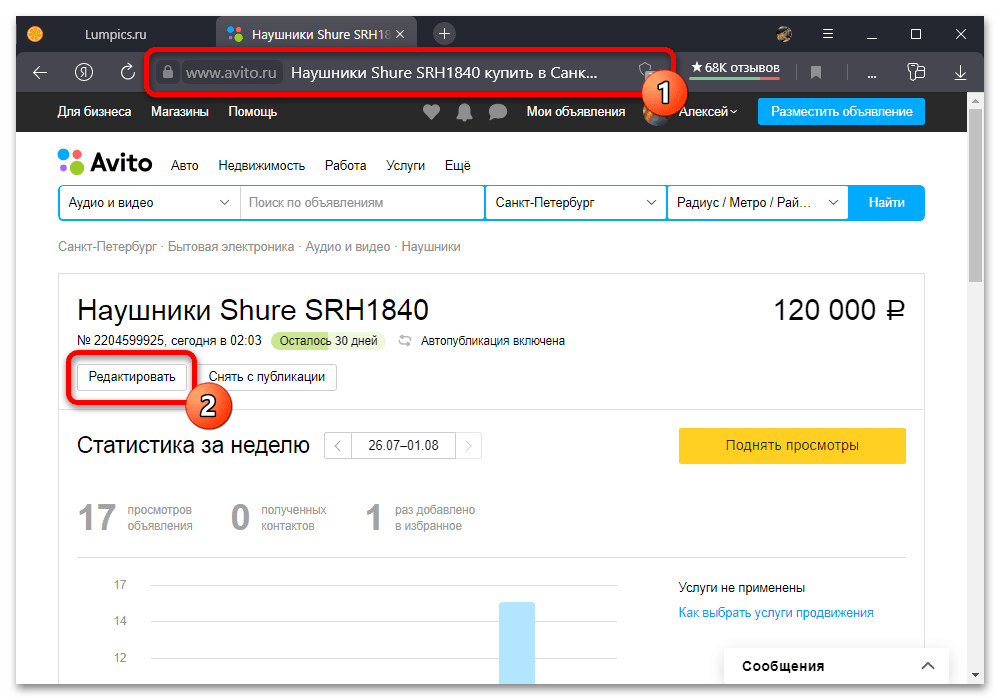Open Санкт-Петербург breadcrumb link

coord(107,247)
